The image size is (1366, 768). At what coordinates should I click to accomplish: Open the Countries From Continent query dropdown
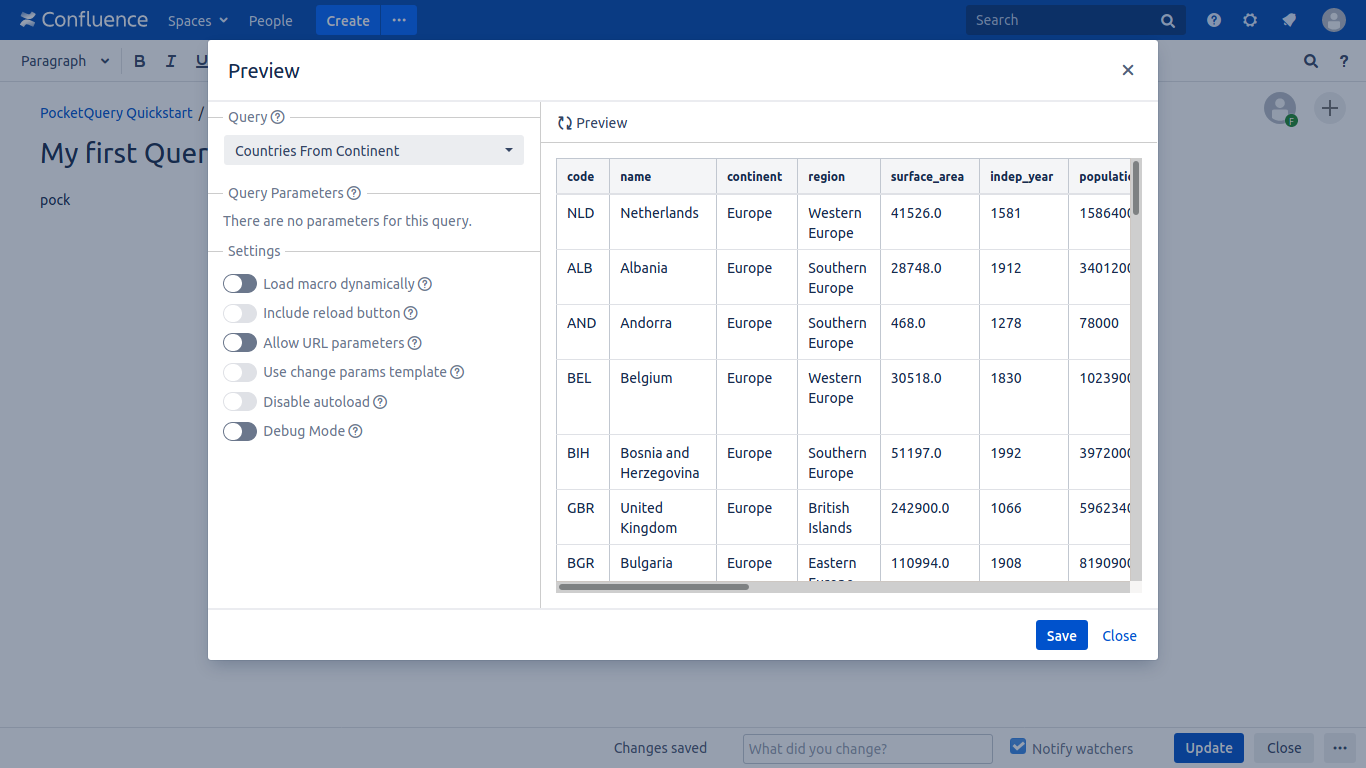[373, 151]
